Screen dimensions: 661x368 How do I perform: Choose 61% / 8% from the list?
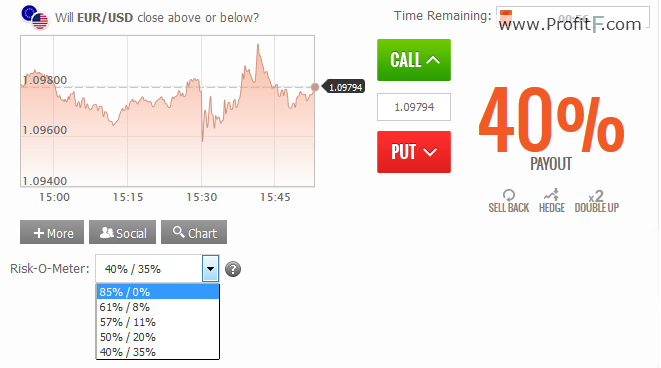pyautogui.click(x=158, y=307)
